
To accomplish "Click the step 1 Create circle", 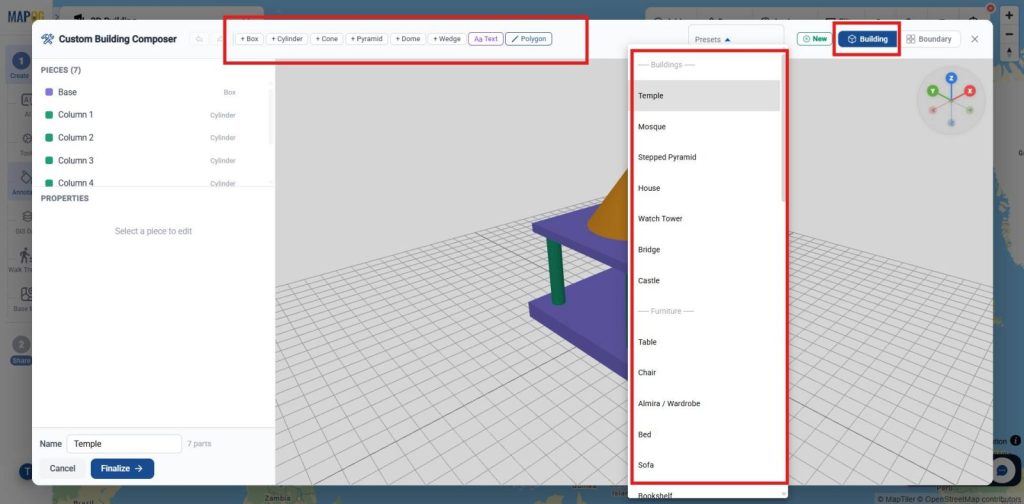I will point(20,61).
